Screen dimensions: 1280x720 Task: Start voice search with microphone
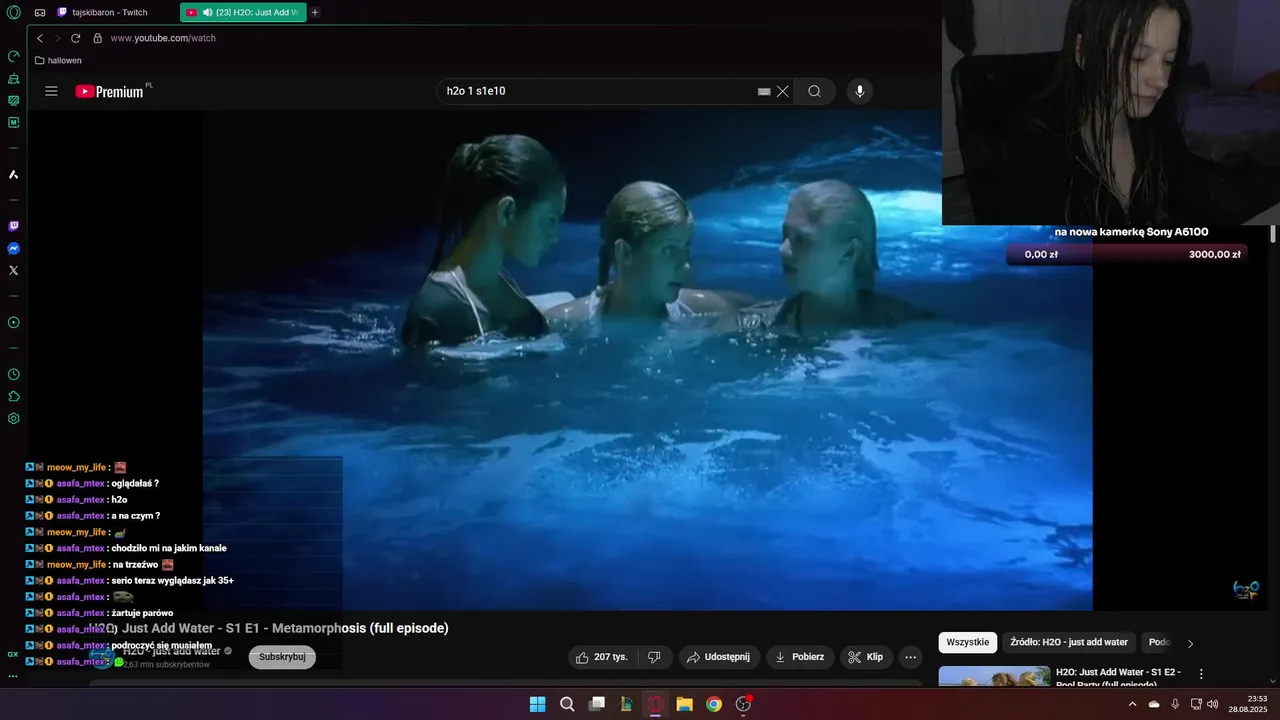(859, 91)
